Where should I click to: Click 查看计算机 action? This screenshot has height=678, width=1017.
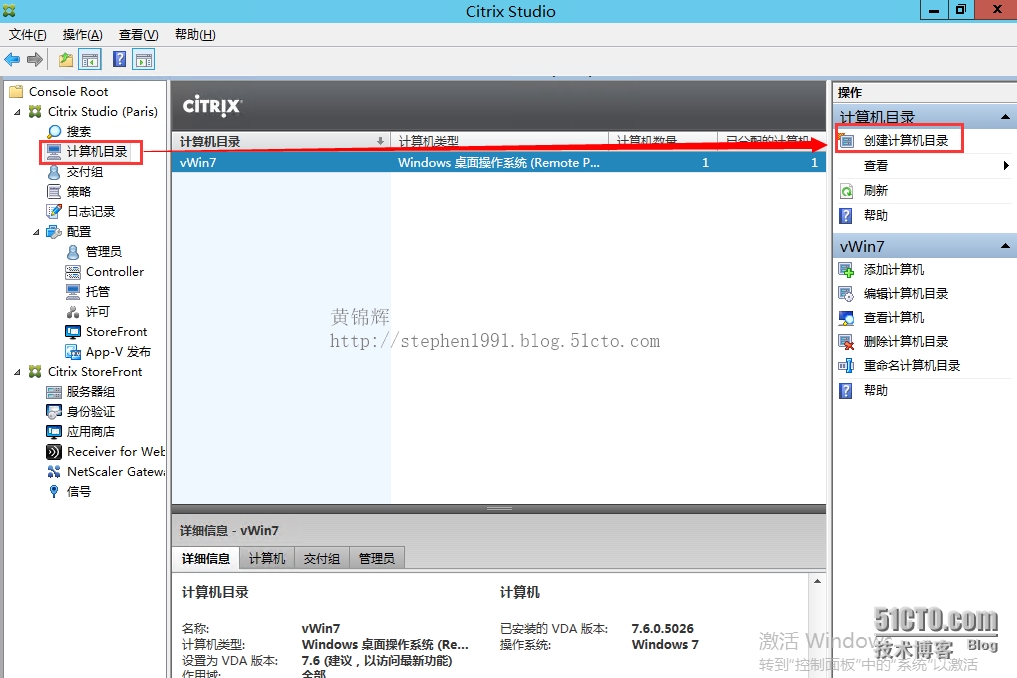(x=894, y=317)
